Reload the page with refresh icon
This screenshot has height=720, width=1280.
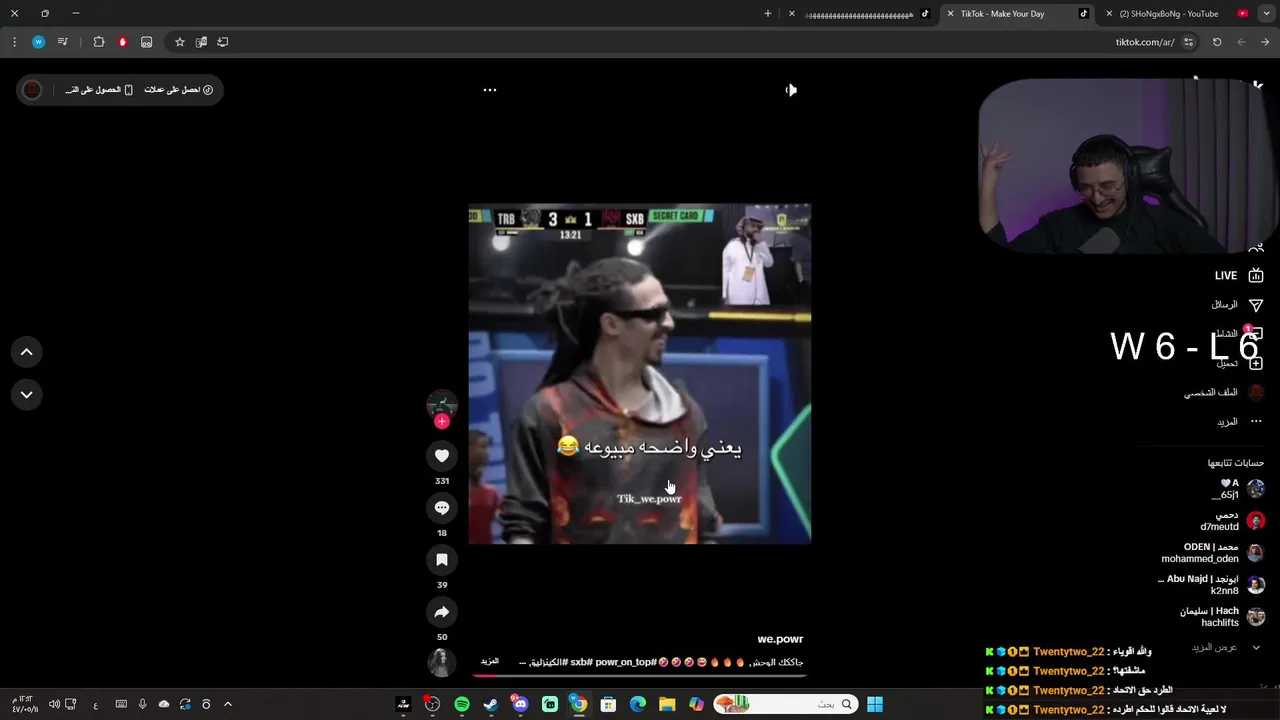tap(1217, 42)
